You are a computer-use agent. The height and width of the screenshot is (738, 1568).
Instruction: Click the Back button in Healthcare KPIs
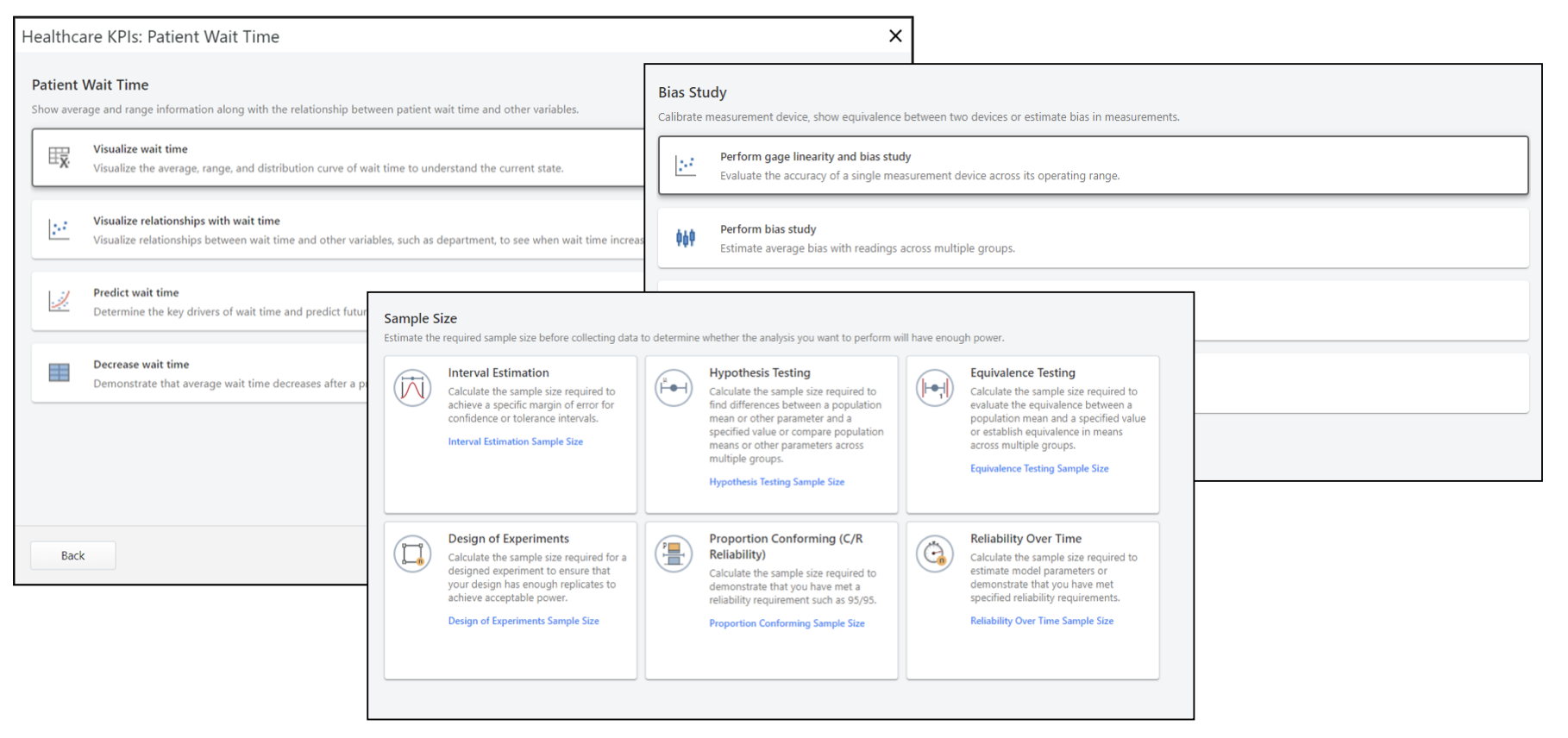(73, 555)
